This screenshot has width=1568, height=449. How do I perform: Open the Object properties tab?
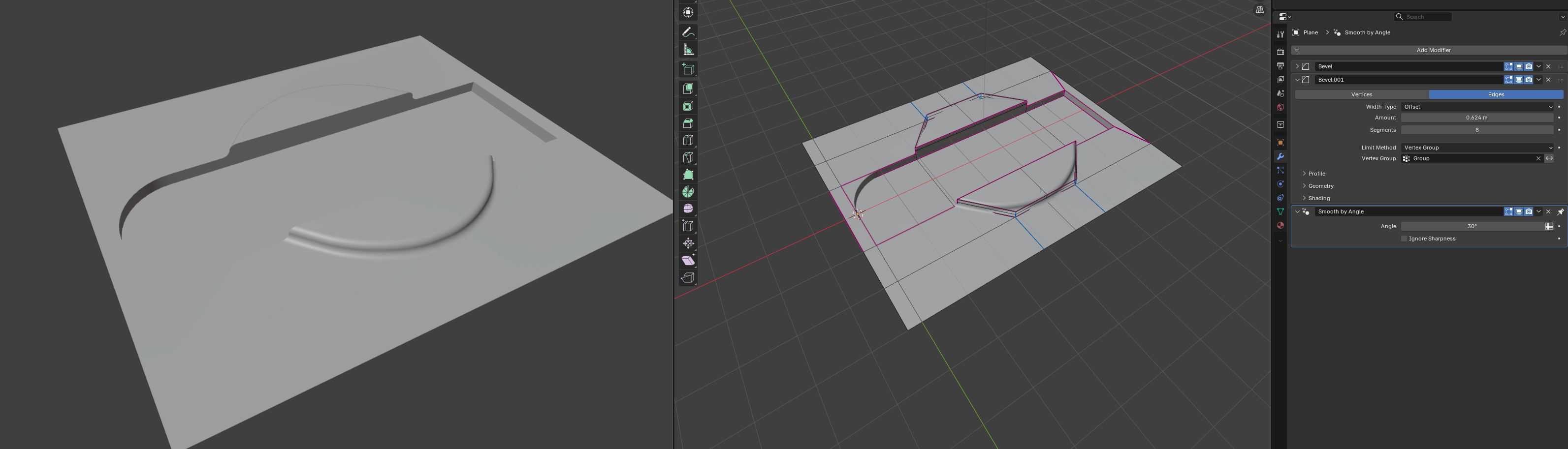pos(1280,142)
